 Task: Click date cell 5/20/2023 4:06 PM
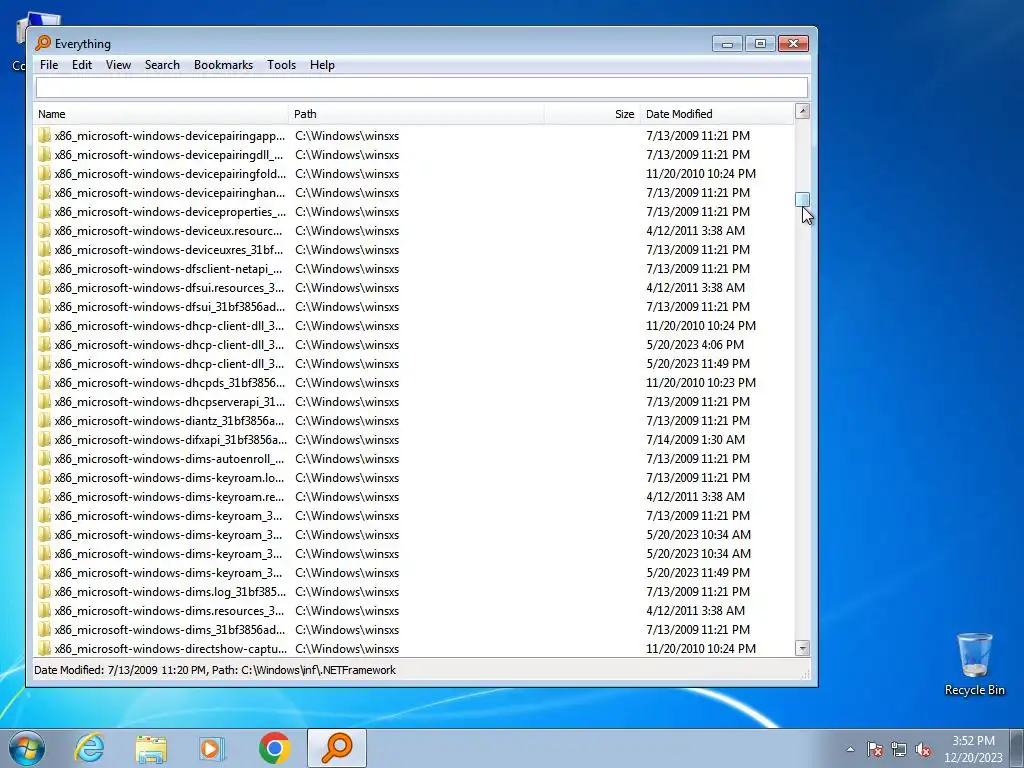(x=695, y=344)
